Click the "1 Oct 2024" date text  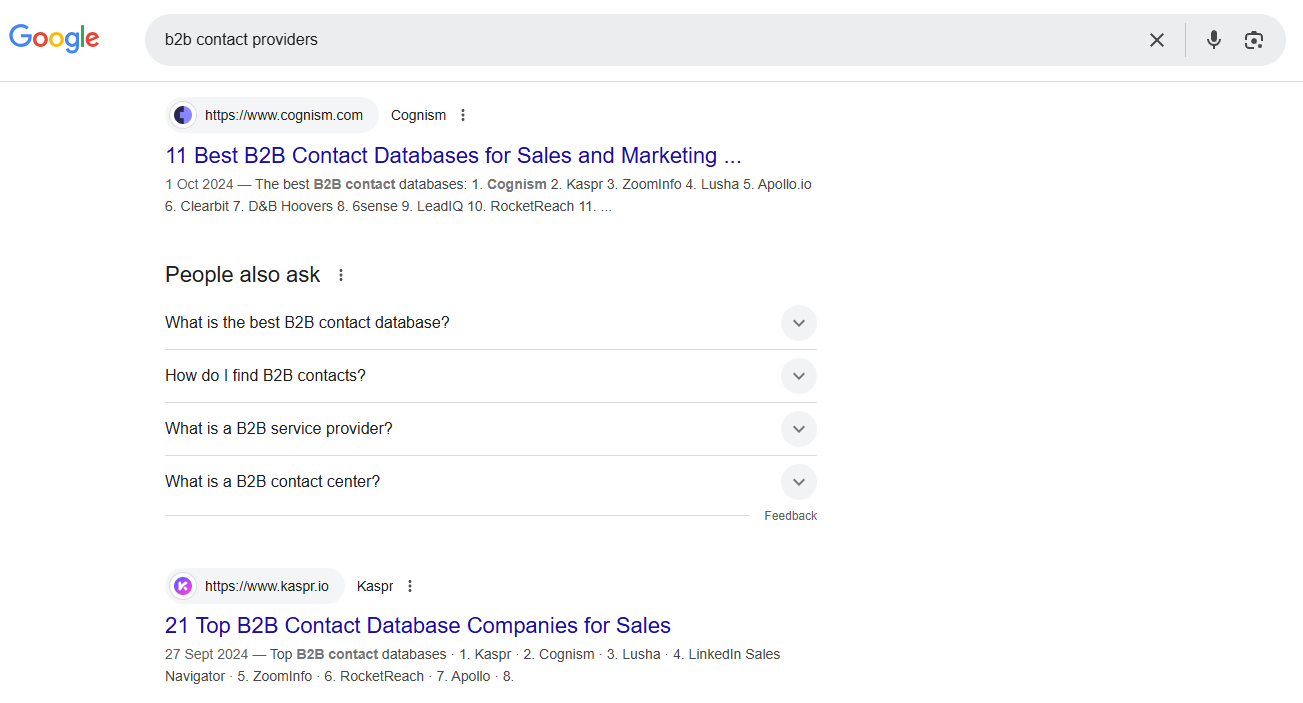[200, 185]
